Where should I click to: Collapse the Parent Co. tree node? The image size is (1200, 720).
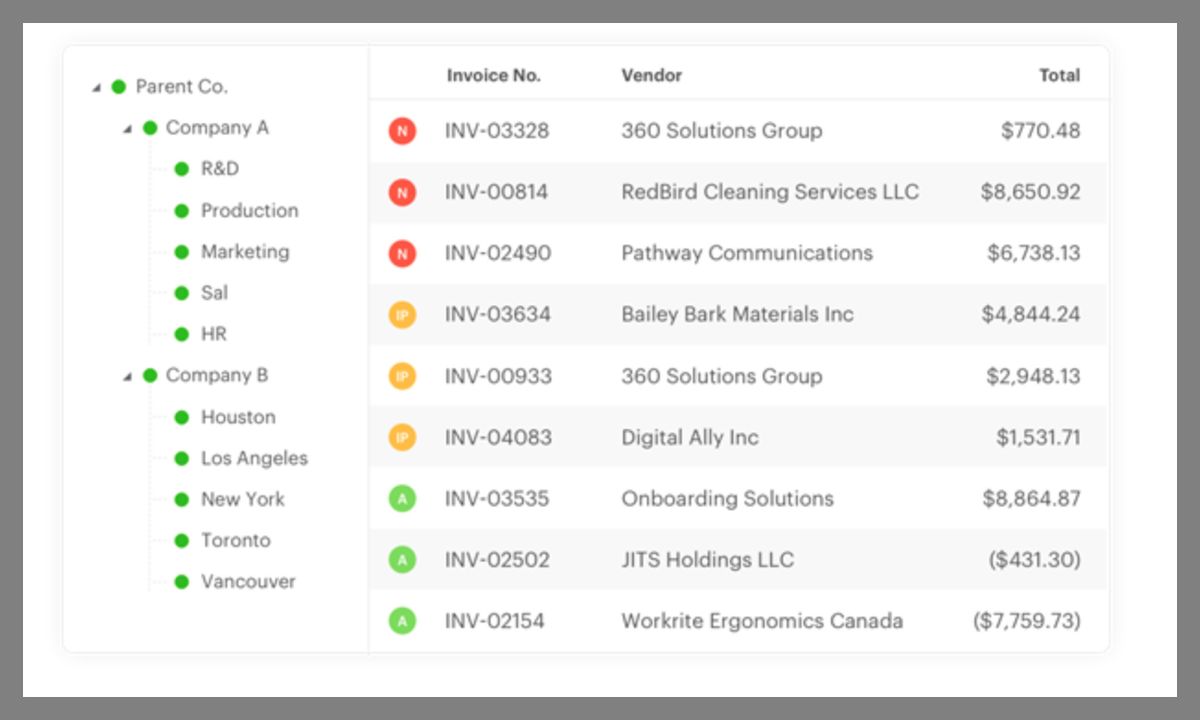pyautogui.click(x=97, y=86)
